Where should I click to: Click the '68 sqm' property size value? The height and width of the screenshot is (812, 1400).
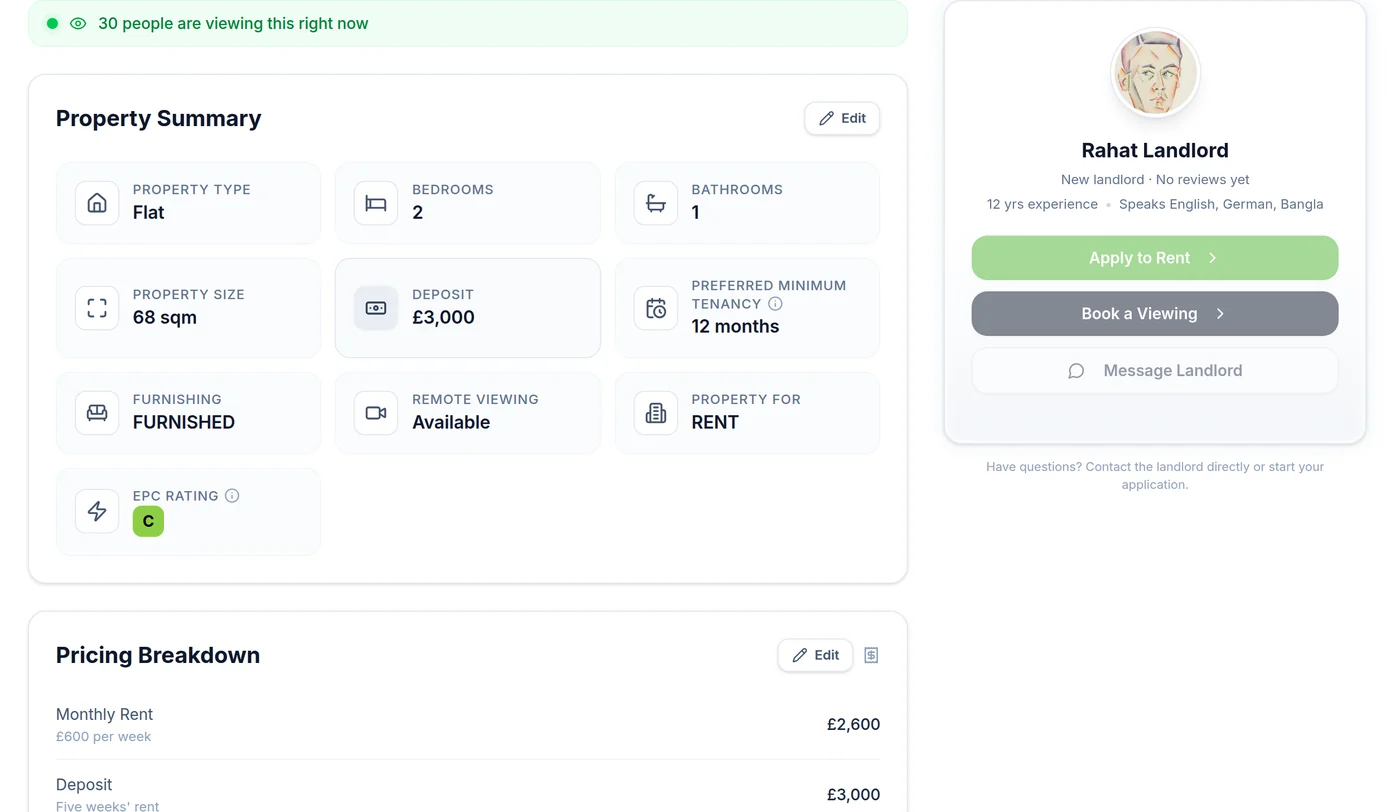[165, 318]
